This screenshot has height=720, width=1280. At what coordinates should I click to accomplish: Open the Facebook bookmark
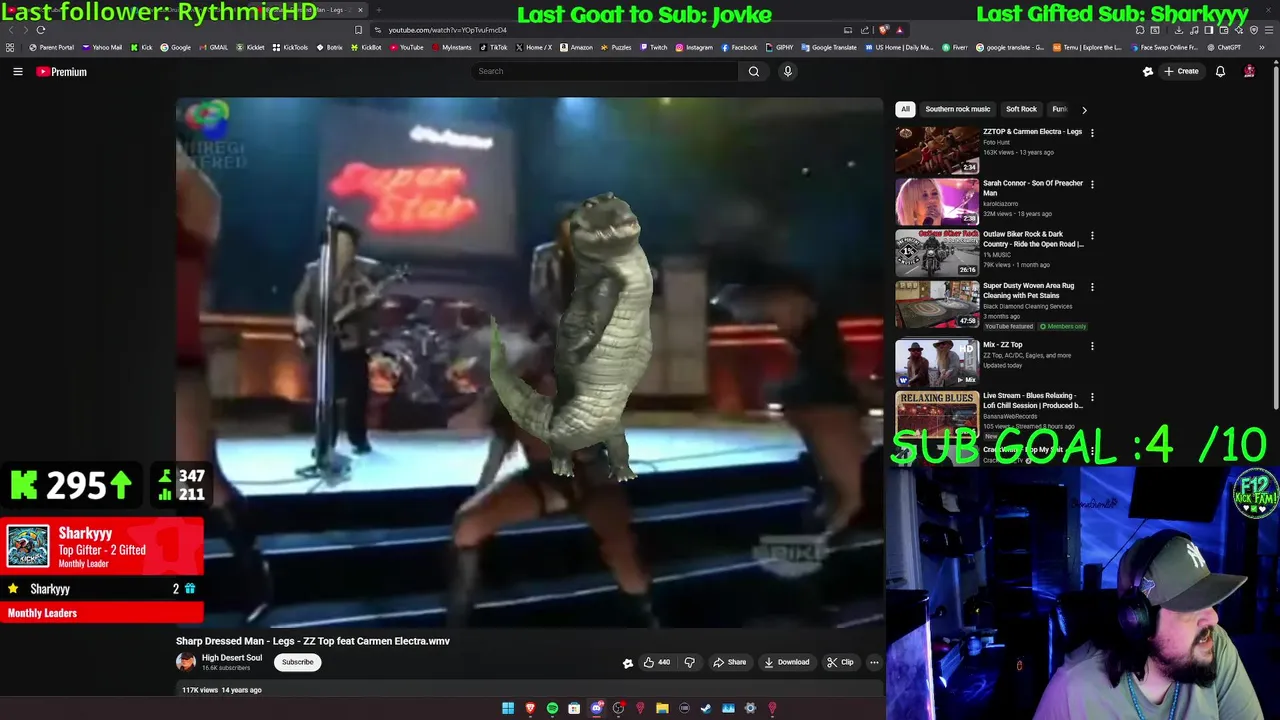(739, 47)
